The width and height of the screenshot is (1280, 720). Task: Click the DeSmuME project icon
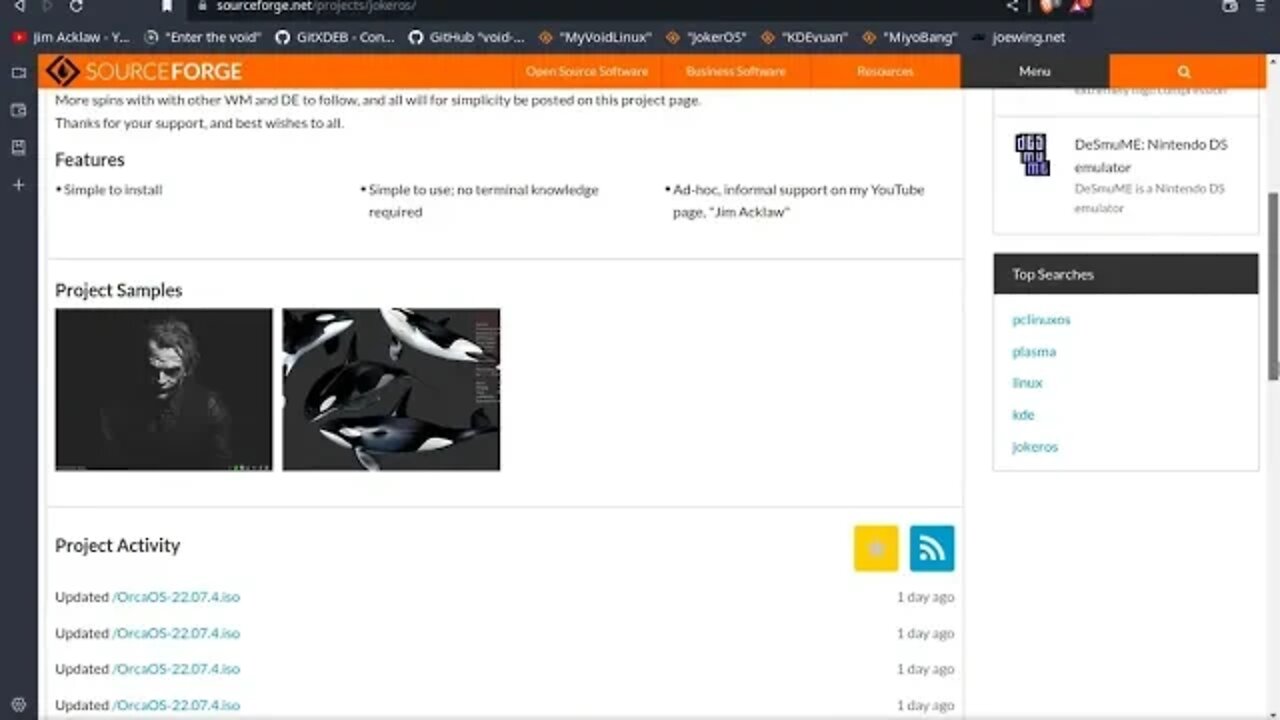click(x=1032, y=155)
